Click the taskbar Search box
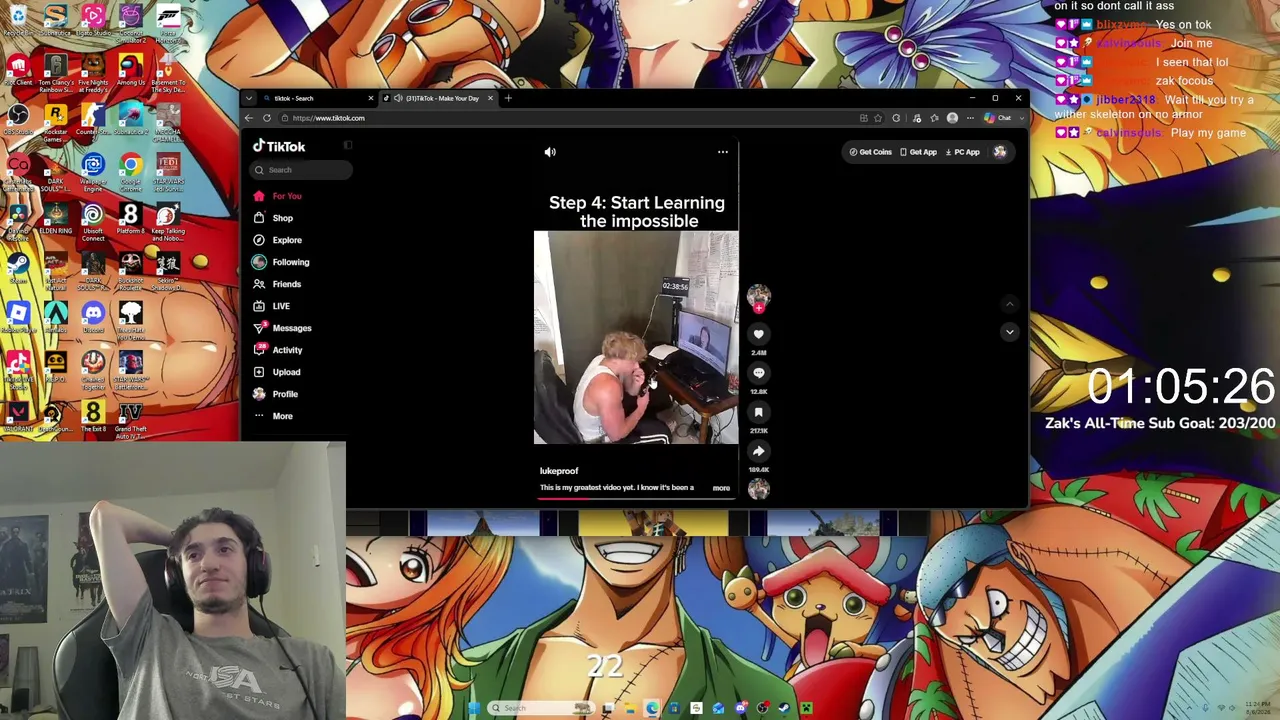Screen dimensions: 1280x720 [540, 708]
